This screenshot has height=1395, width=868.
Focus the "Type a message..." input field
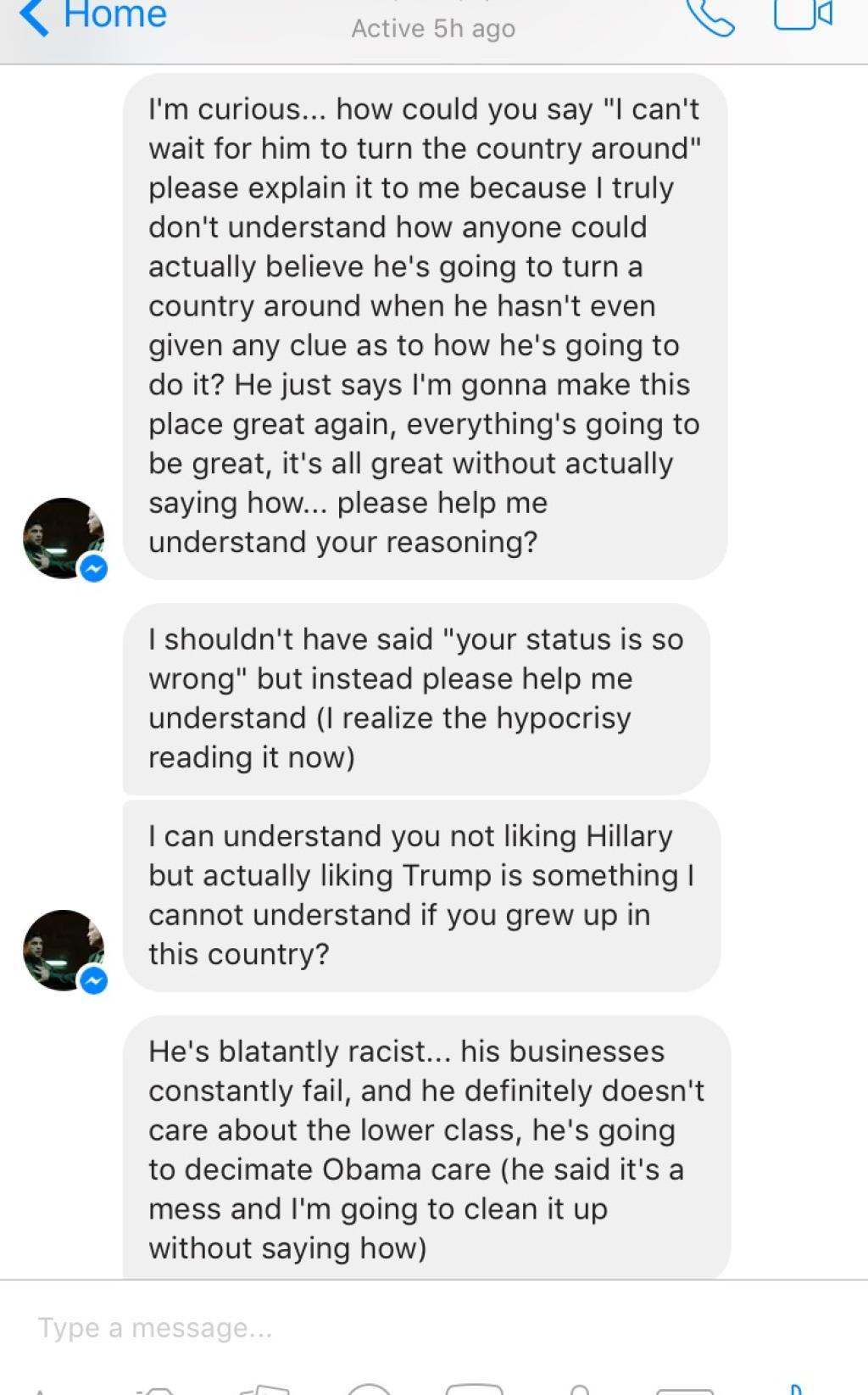(x=434, y=1327)
